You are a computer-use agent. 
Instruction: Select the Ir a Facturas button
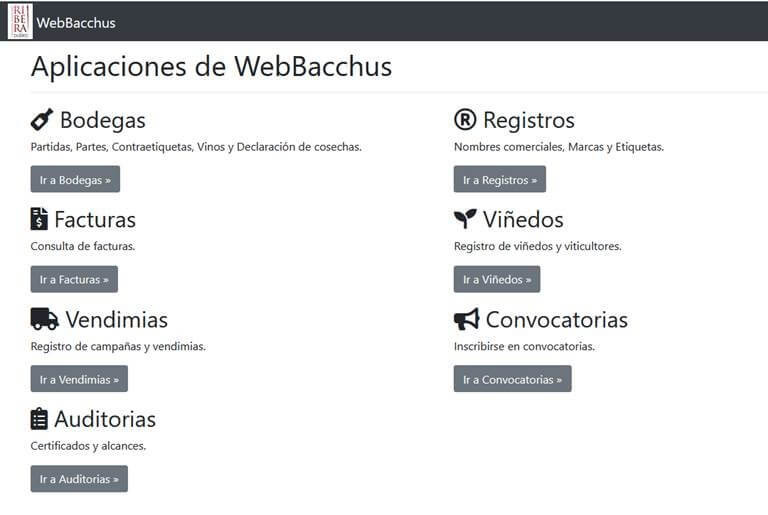[74, 279]
